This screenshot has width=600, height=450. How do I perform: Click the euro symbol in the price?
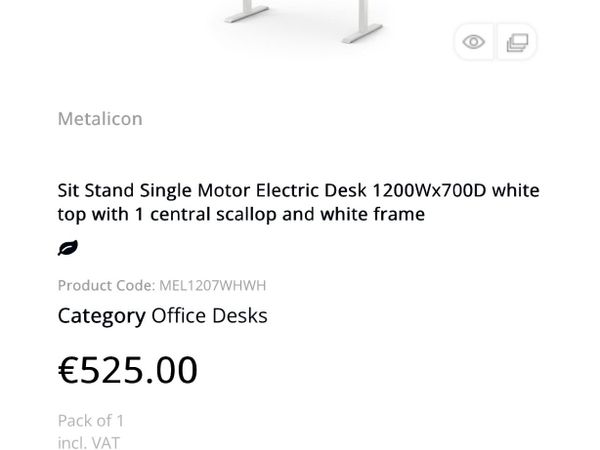point(68,370)
